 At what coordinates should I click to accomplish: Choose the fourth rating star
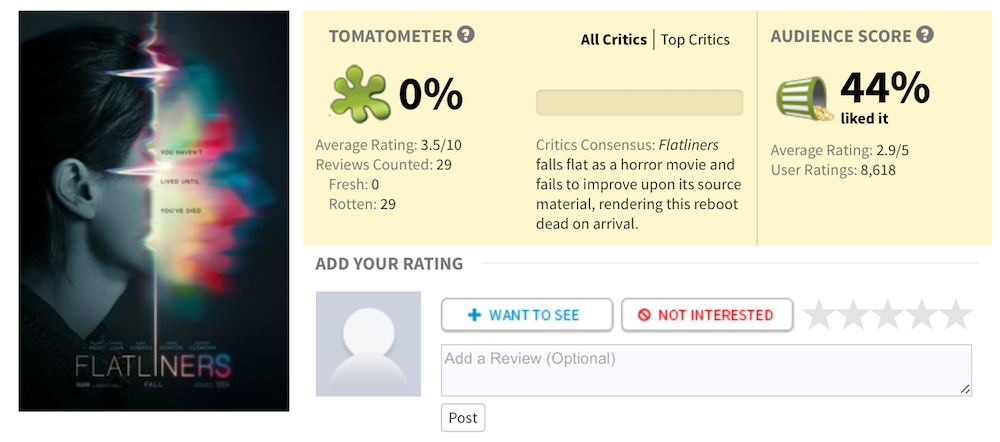[922, 315]
